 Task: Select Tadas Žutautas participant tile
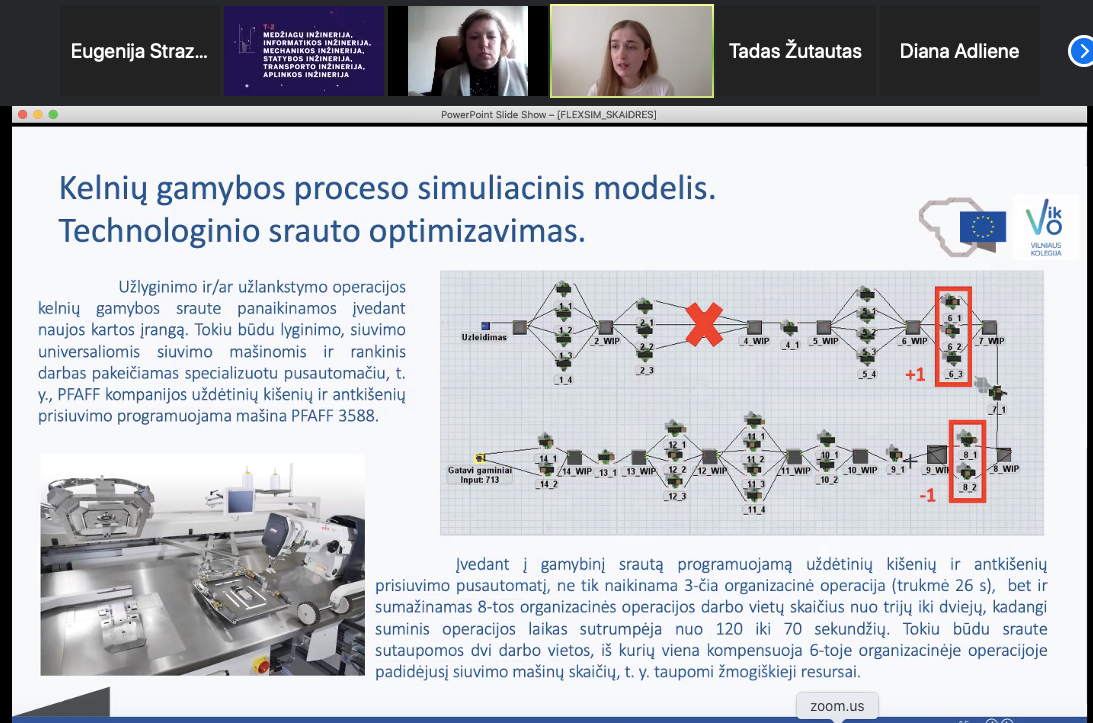[x=795, y=51]
